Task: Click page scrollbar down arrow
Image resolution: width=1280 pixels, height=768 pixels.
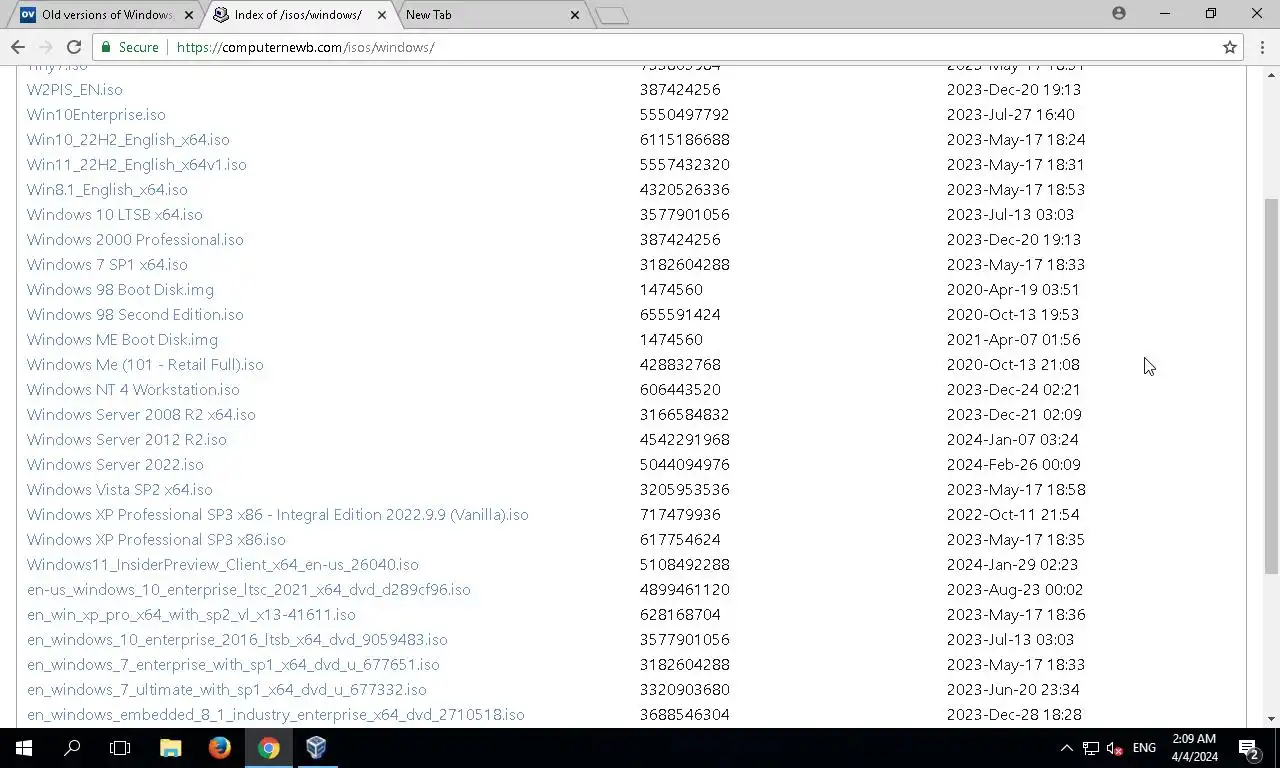Action: pos(1272,718)
